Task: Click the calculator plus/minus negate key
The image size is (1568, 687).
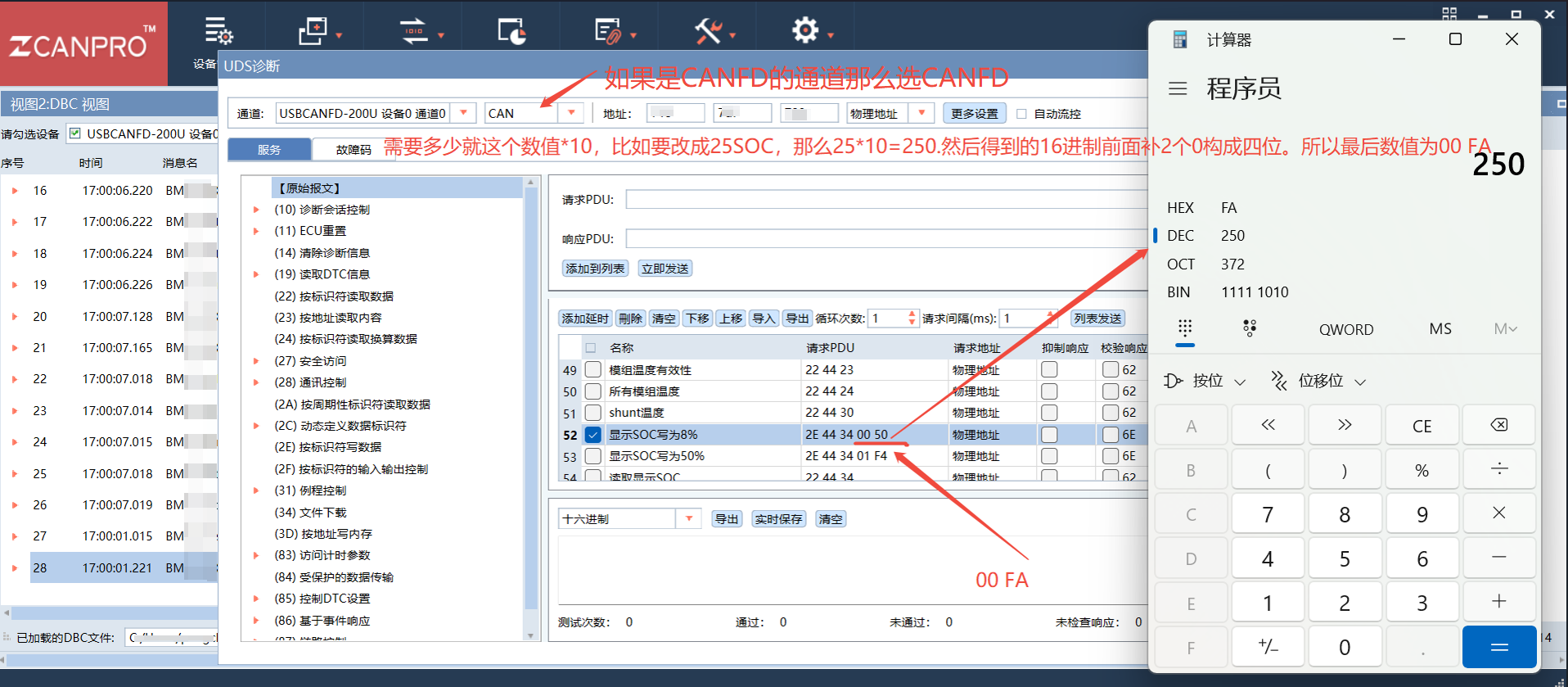Action: click(1268, 647)
